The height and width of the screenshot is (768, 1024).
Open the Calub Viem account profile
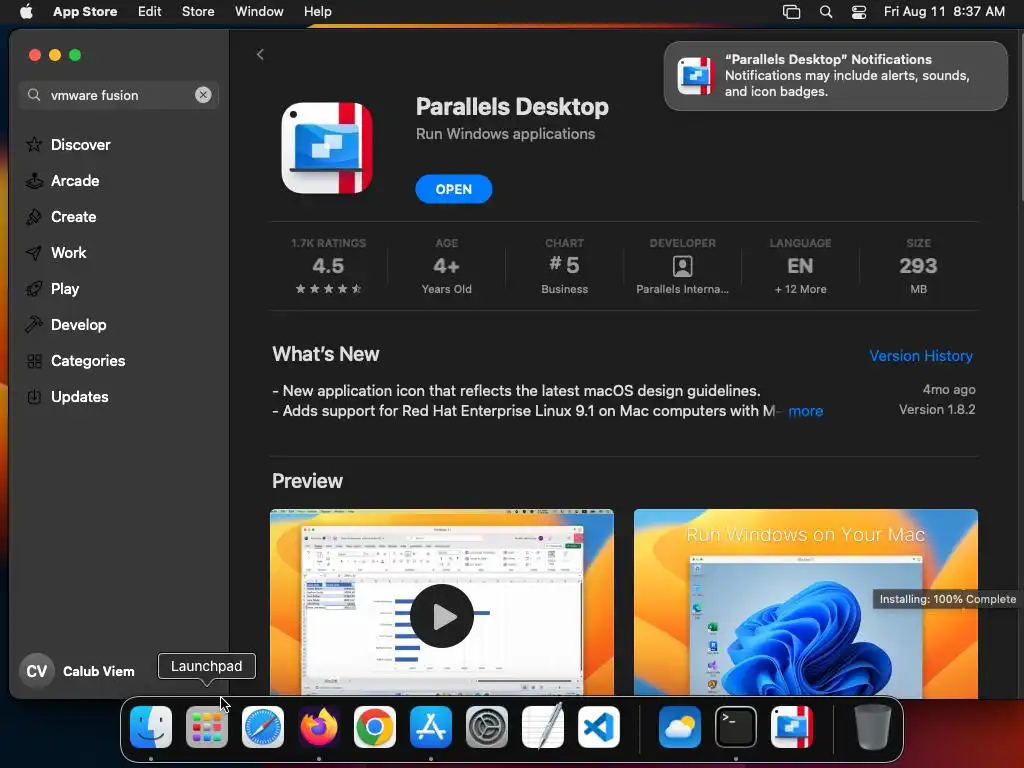click(x=78, y=671)
